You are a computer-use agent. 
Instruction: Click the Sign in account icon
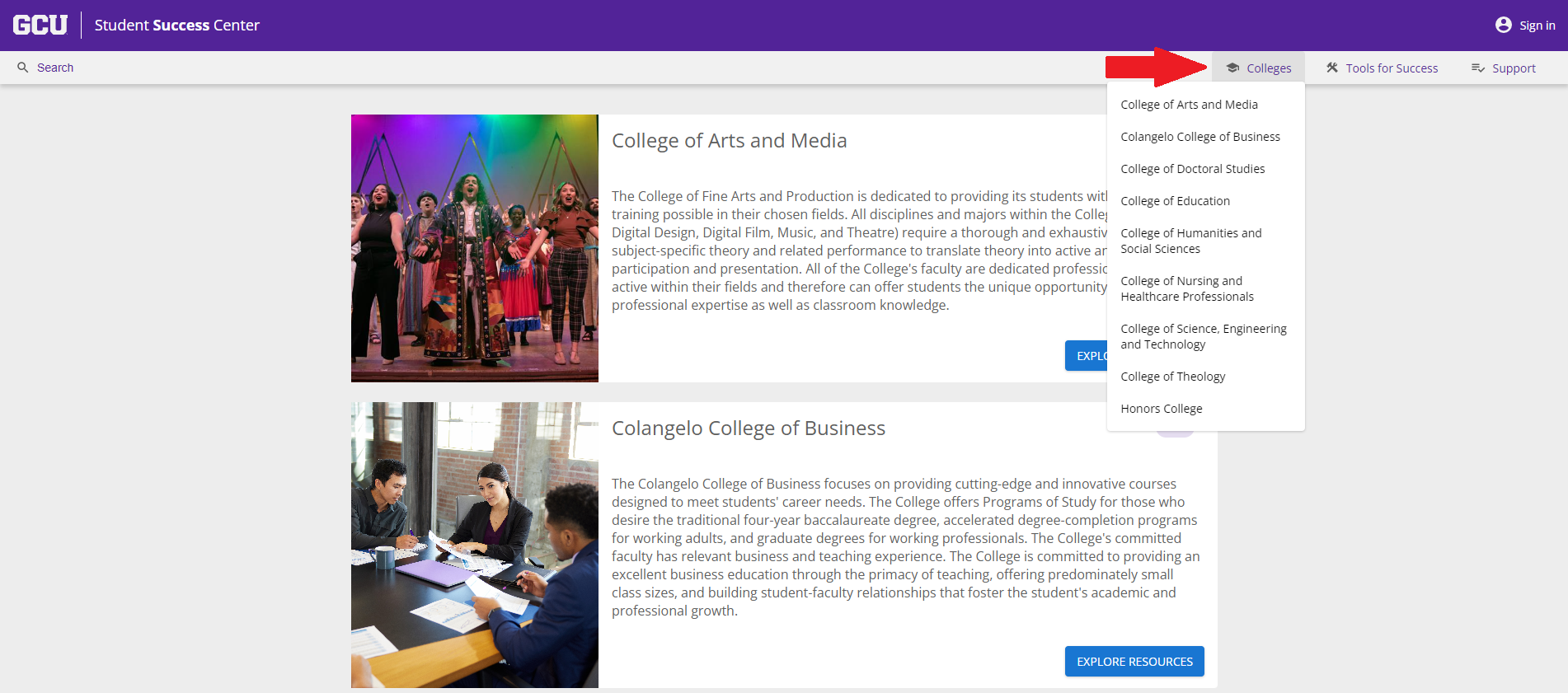[1503, 26]
